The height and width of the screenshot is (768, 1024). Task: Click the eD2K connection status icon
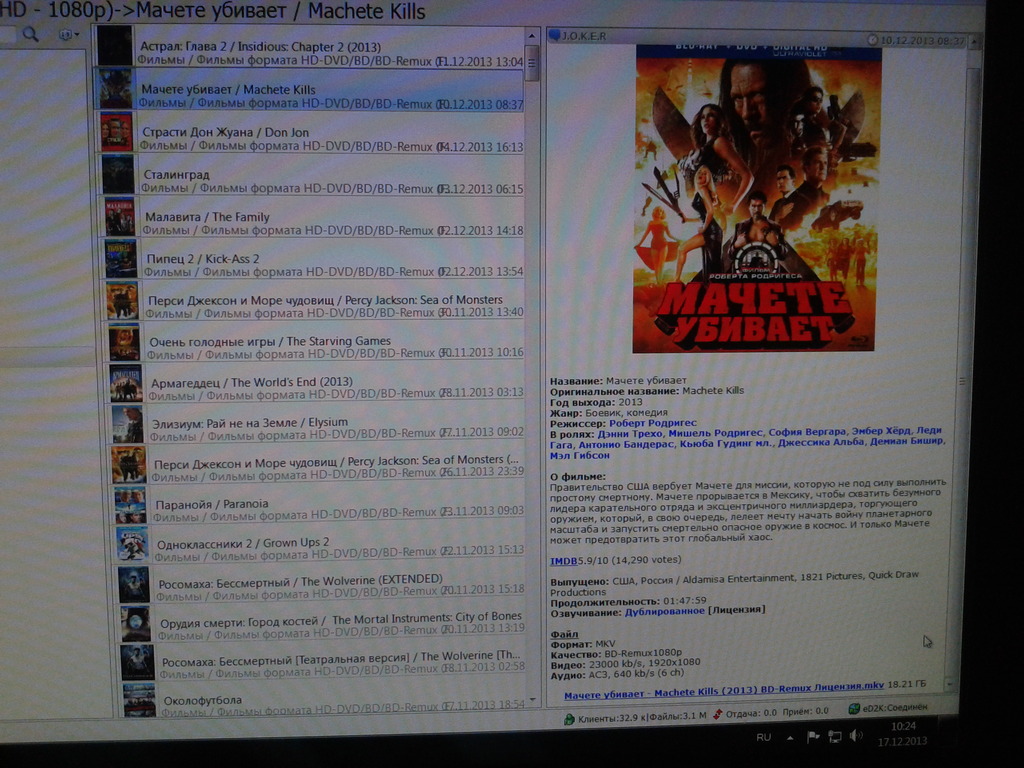coord(853,709)
